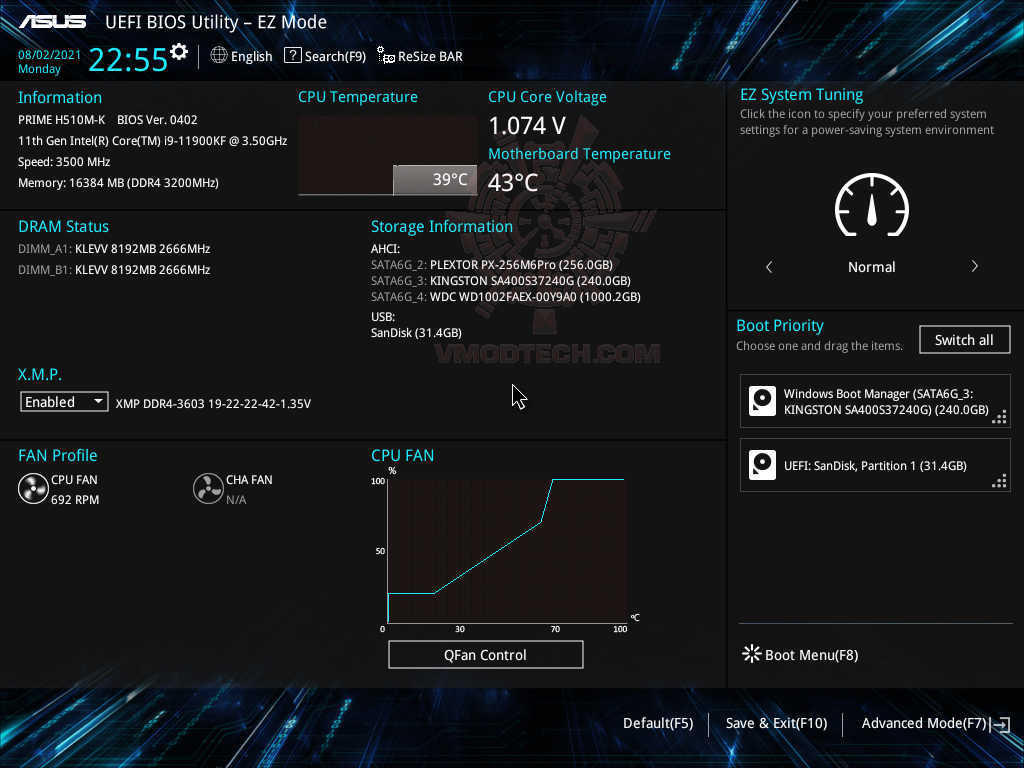The width and height of the screenshot is (1024, 768).
Task: Open QFan Control
Action: [x=485, y=654]
